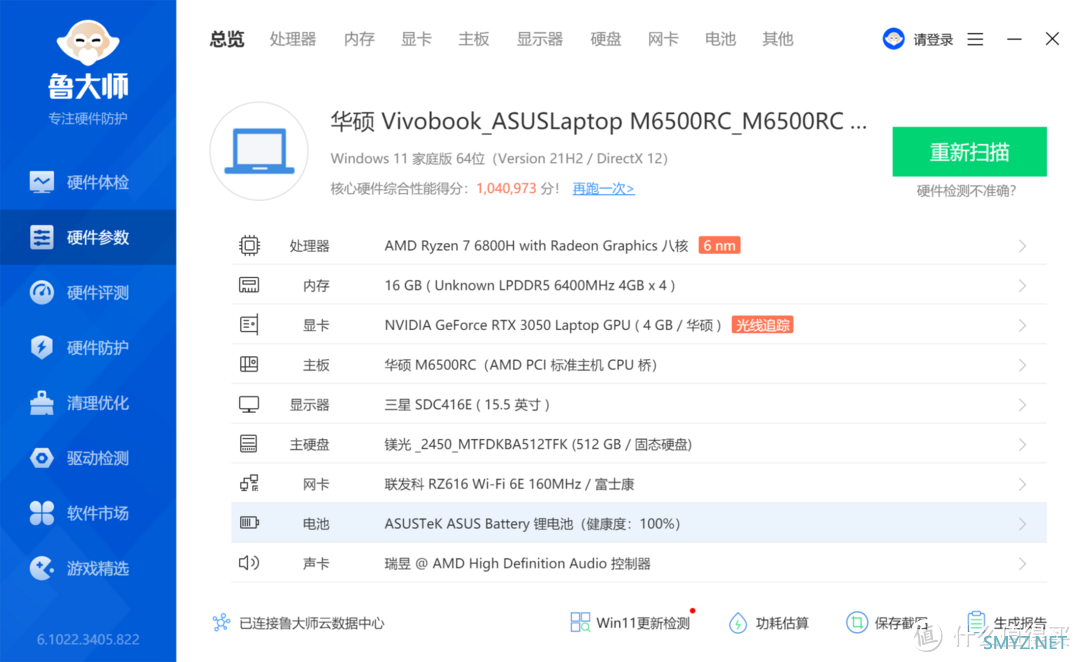Image resolution: width=1080 pixels, height=662 pixels.
Task: Expand the 处理器 row chevron
Action: [x=1022, y=246]
